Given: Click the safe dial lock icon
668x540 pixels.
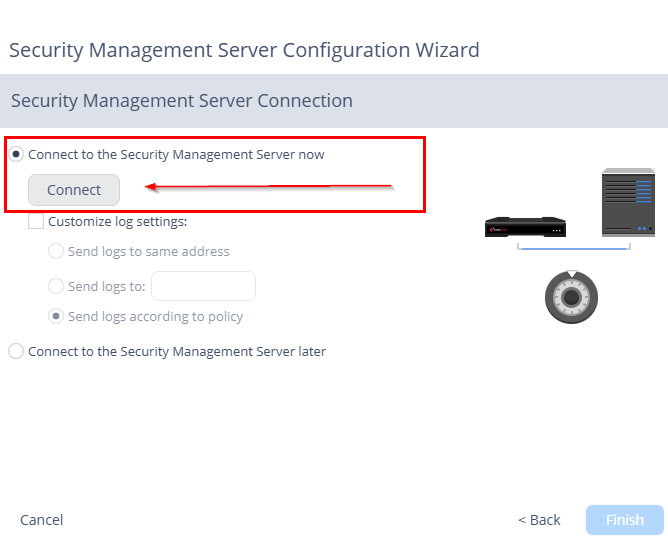Looking at the screenshot, I should coord(571,297).
